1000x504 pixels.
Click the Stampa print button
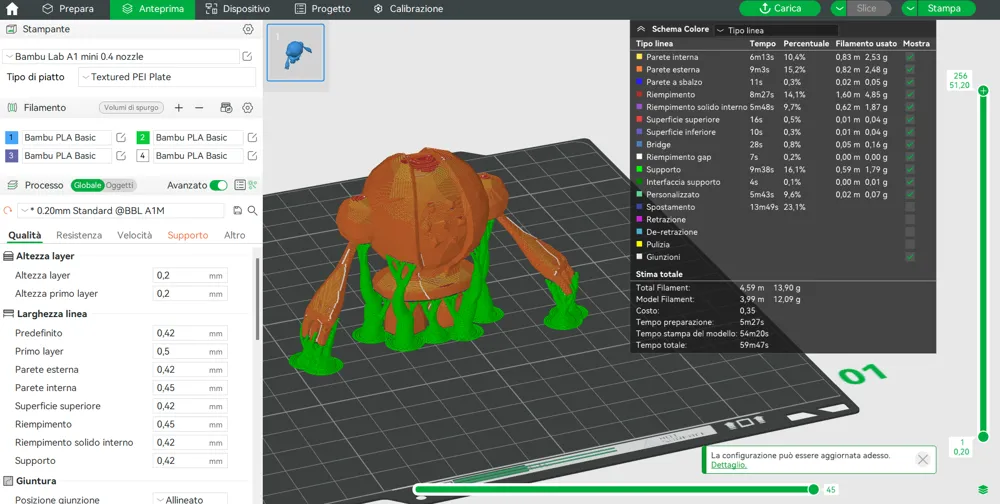click(x=947, y=8)
